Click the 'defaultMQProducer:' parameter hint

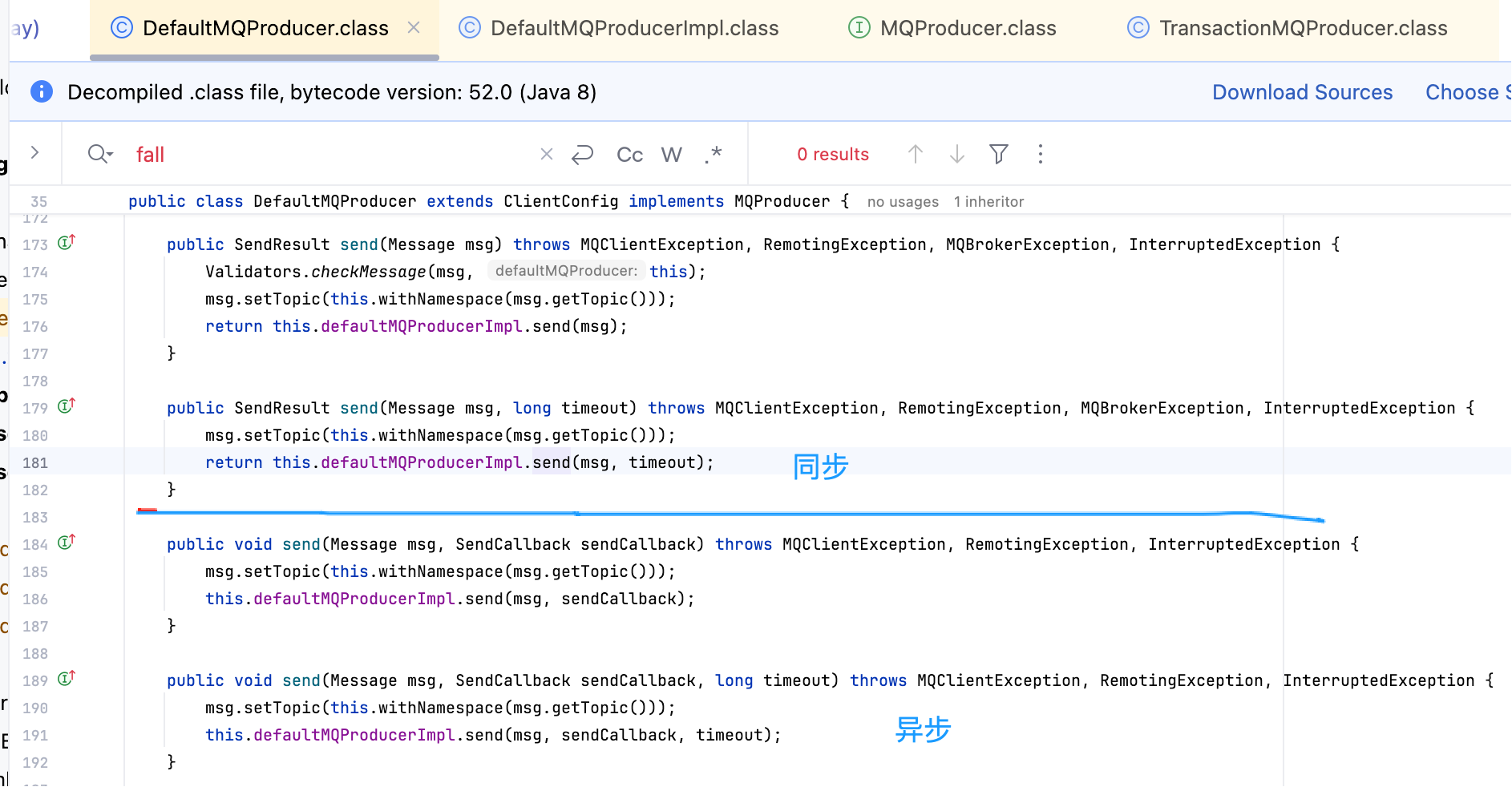(x=566, y=271)
